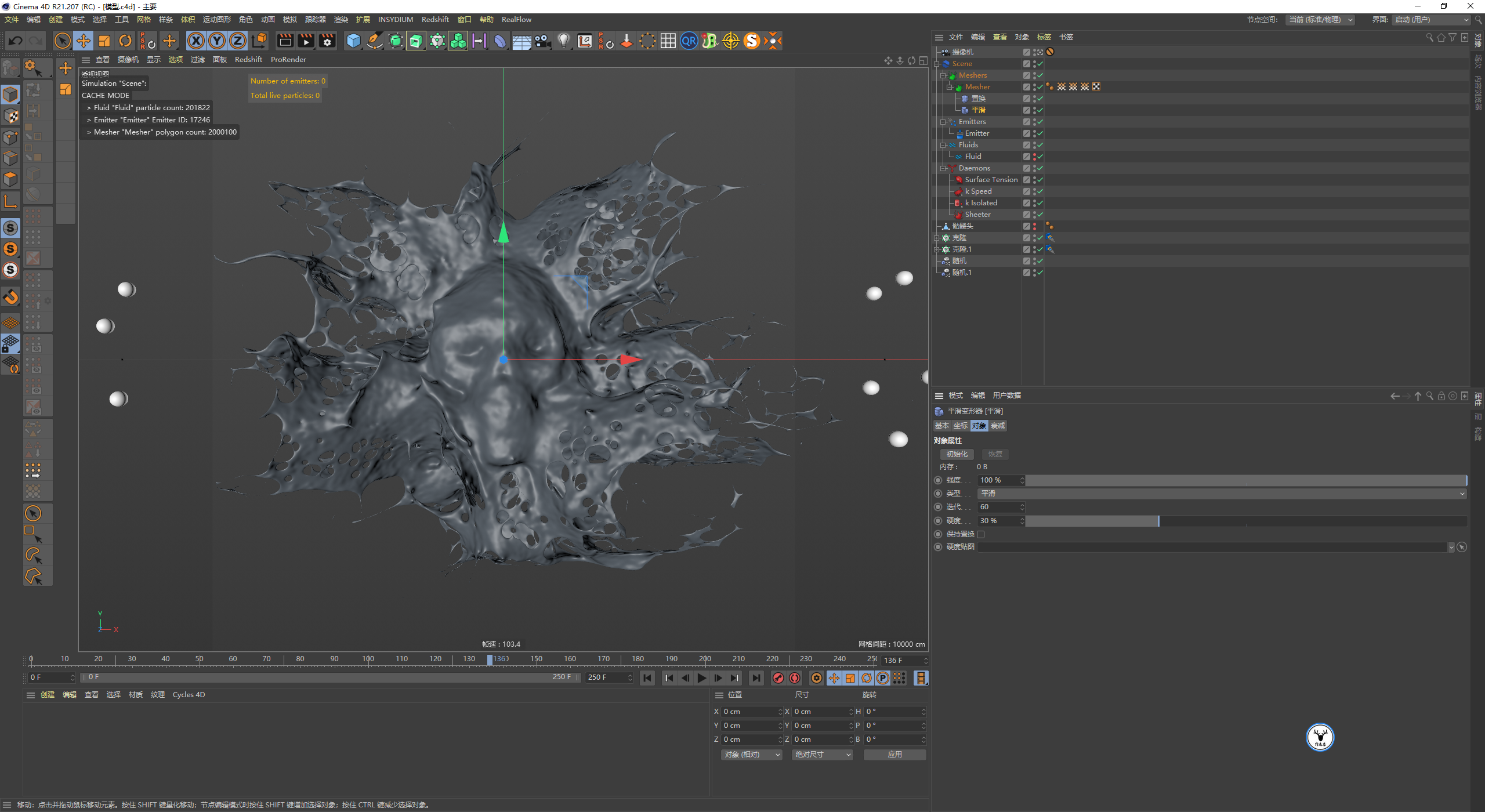
Task: Collapse the Meshers group expander
Action: point(943,75)
